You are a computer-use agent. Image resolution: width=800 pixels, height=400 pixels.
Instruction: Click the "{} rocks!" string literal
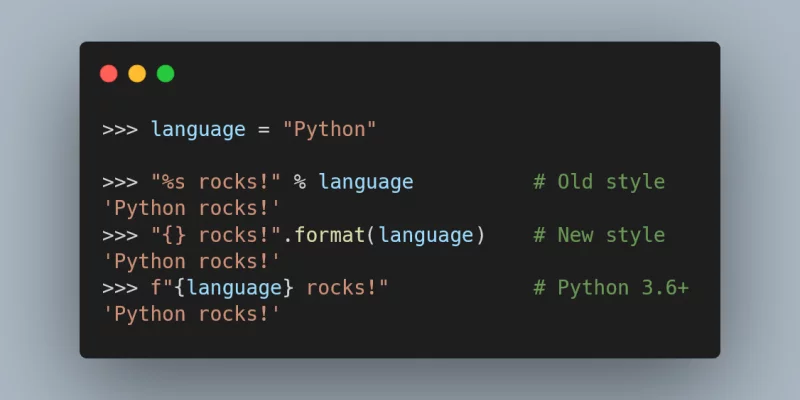pyautogui.click(x=216, y=235)
